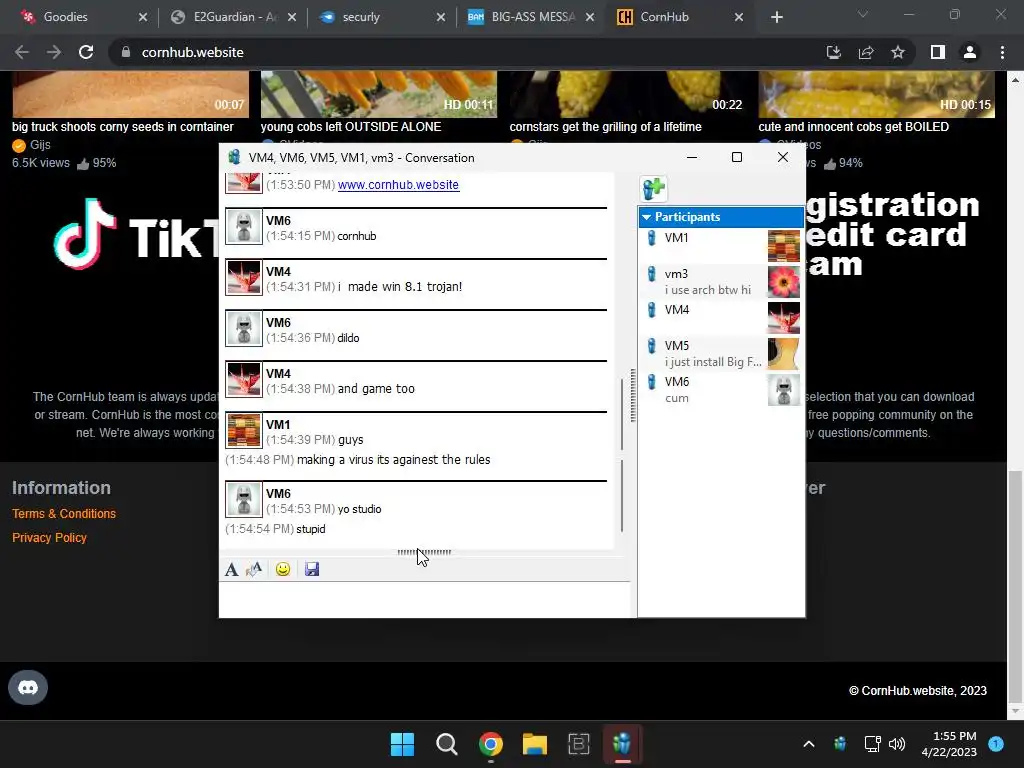The width and height of the screenshot is (1024, 768).
Task: Open 'young cobs left OUTSIDE ALONE' video title
Action: click(x=351, y=127)
